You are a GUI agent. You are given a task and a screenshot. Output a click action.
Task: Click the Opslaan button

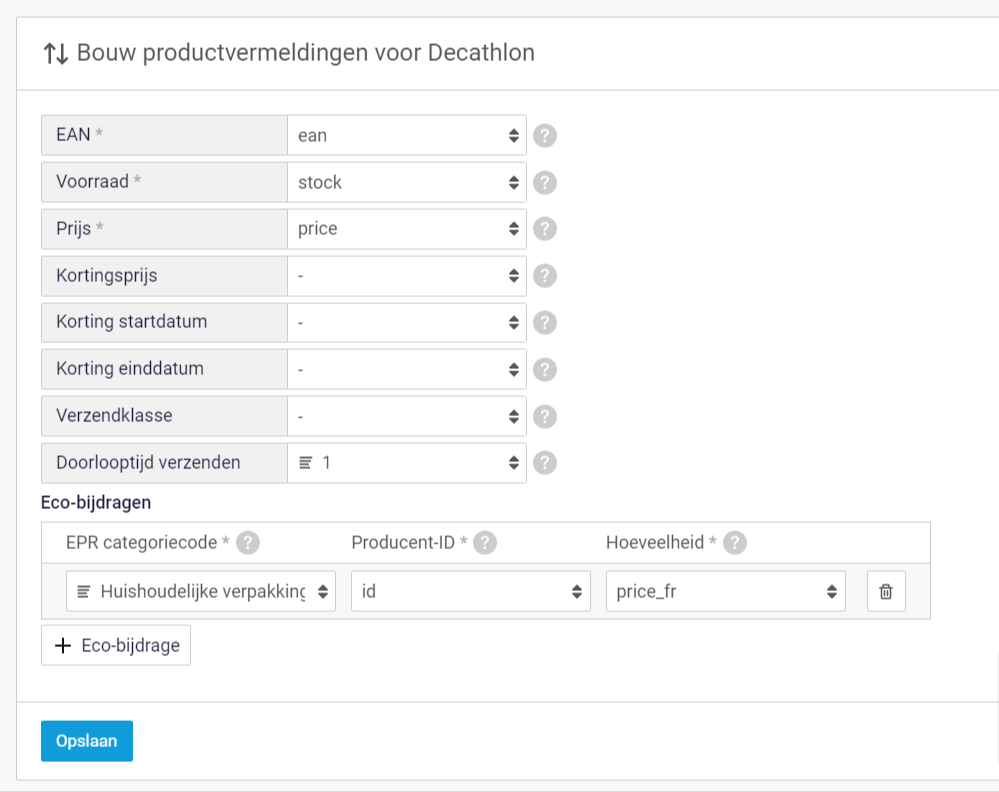87,741
